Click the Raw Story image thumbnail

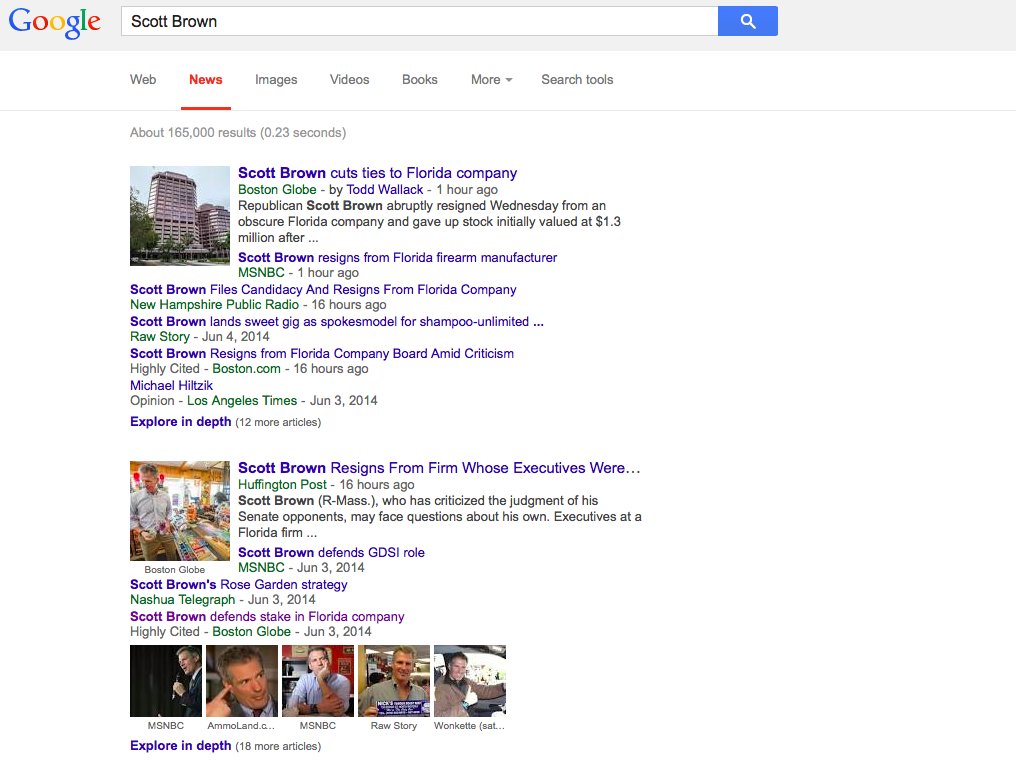394,681
